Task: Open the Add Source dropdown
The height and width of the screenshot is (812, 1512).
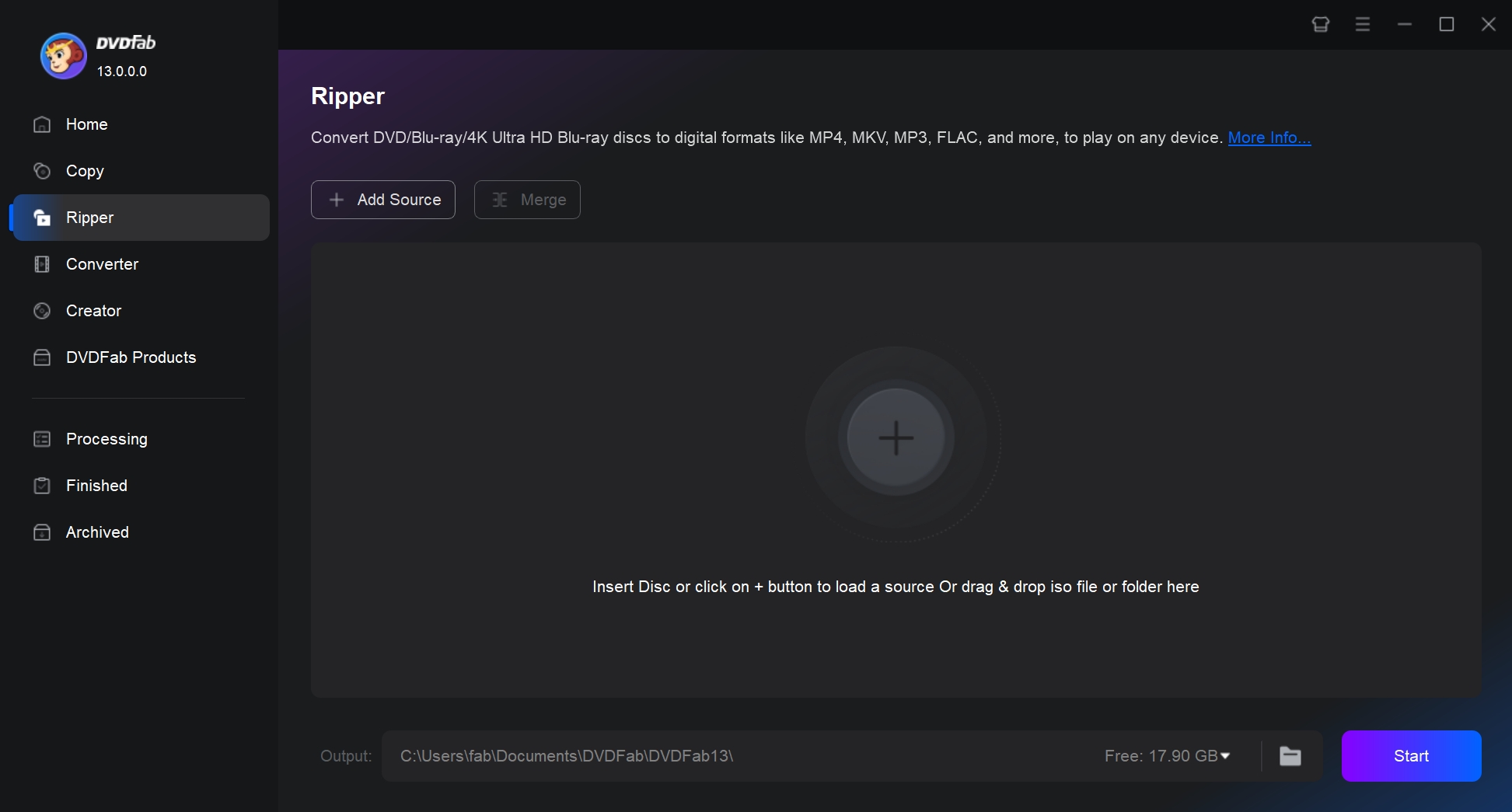Action: tap(382, 200)
